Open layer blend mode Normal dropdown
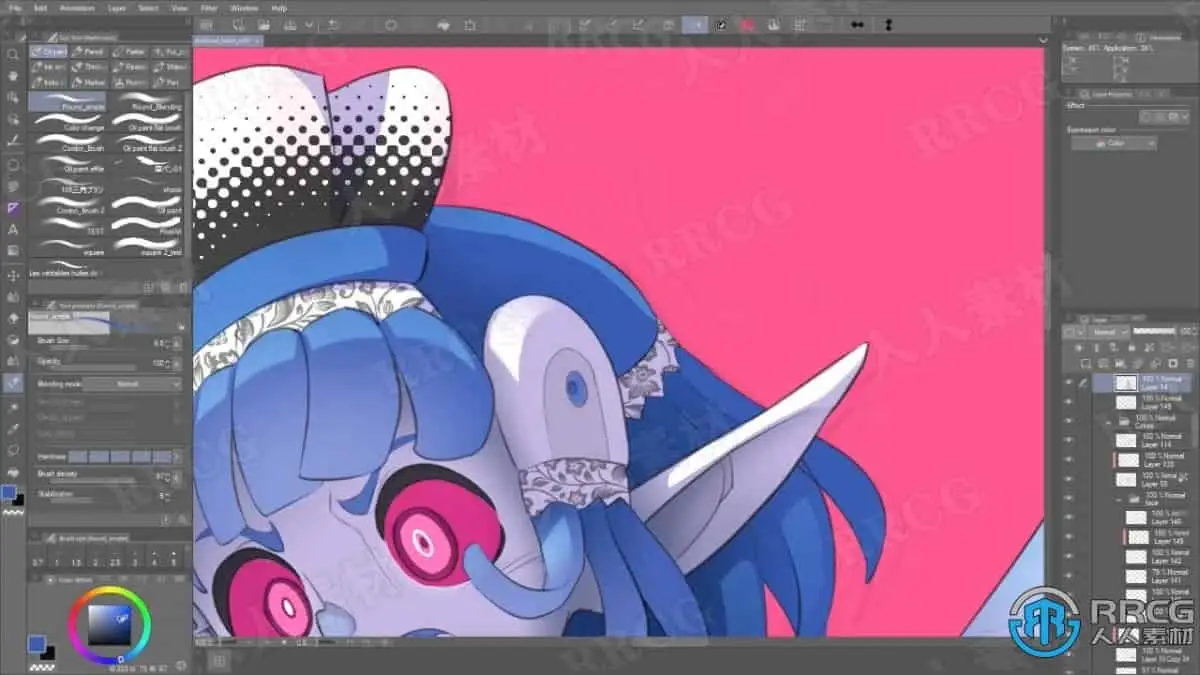Viewport: 1200px width, 675px height. tap(1109, 331)
